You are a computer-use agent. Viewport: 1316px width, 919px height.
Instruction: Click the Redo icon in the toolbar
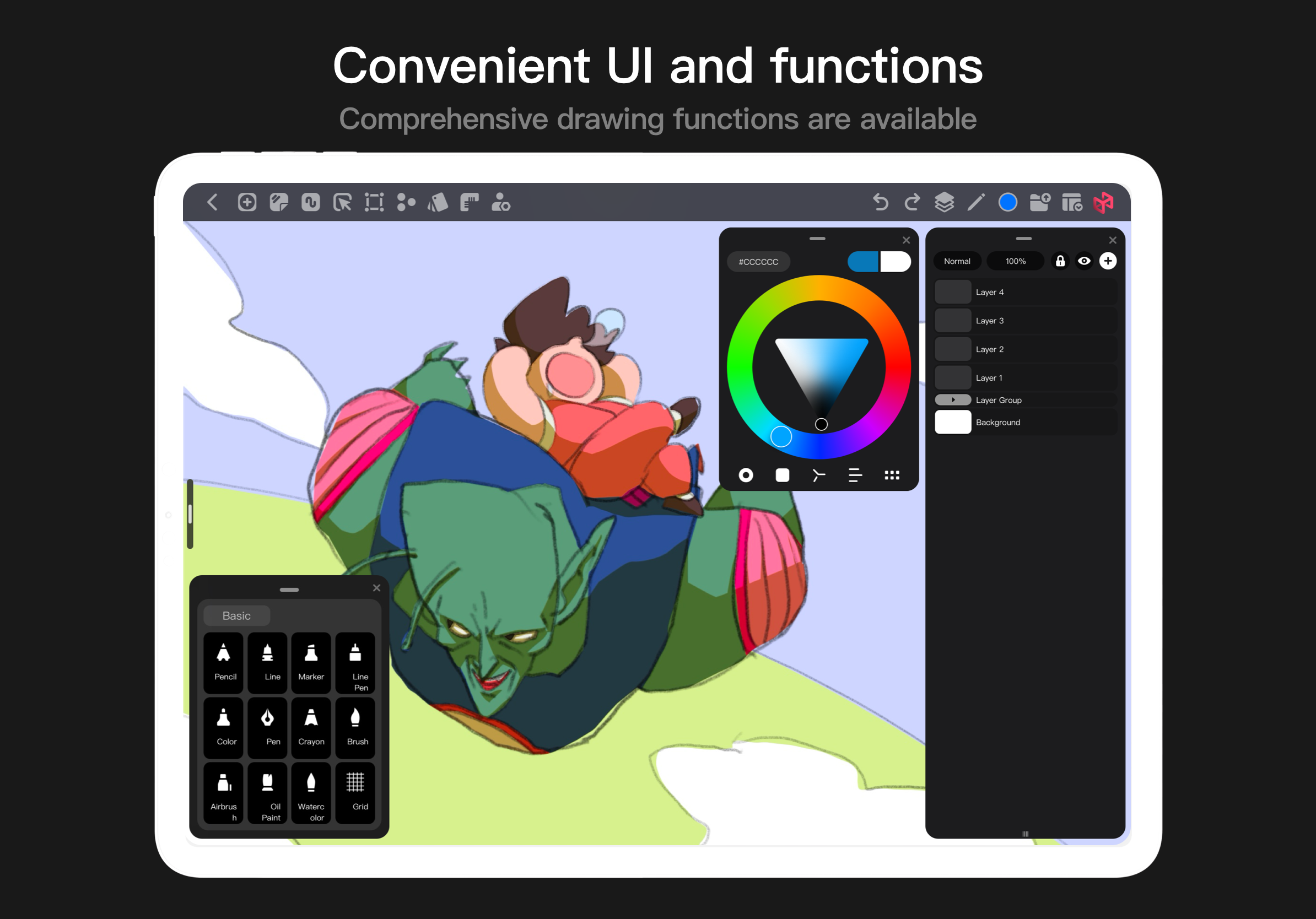912,202
